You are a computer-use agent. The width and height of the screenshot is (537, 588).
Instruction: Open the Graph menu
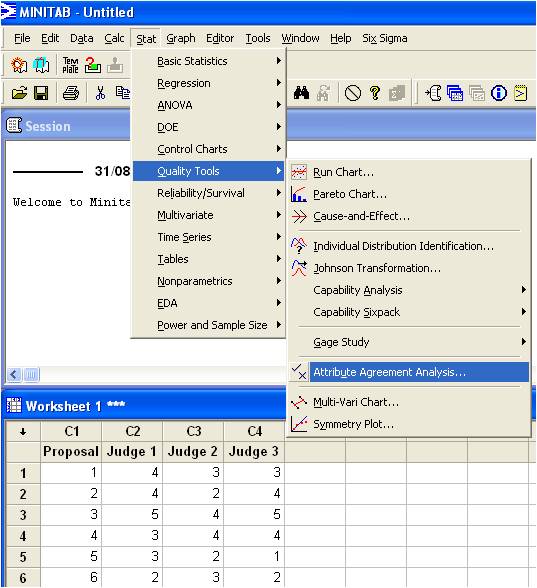(x=181, y=38)
